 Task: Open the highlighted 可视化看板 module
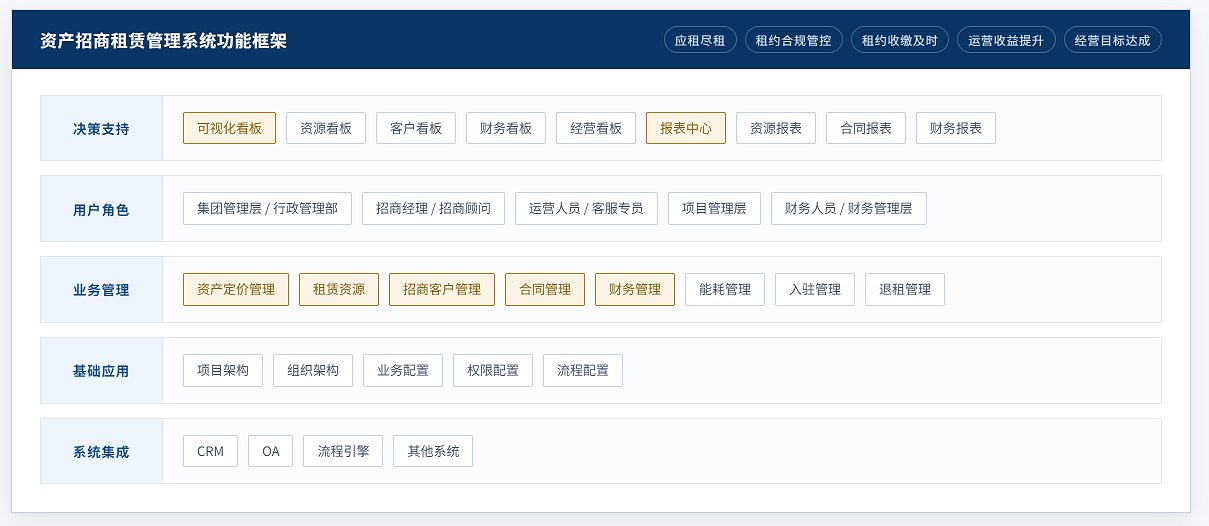tap(229, 128)
